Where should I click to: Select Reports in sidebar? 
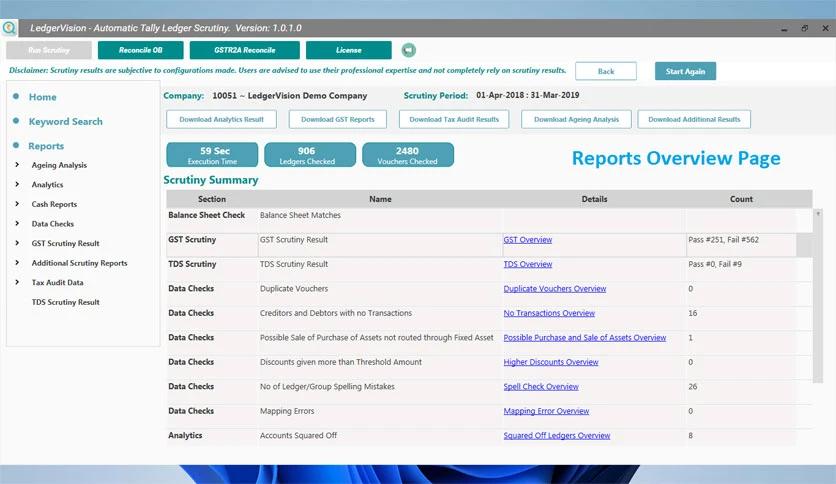point(46,146)
